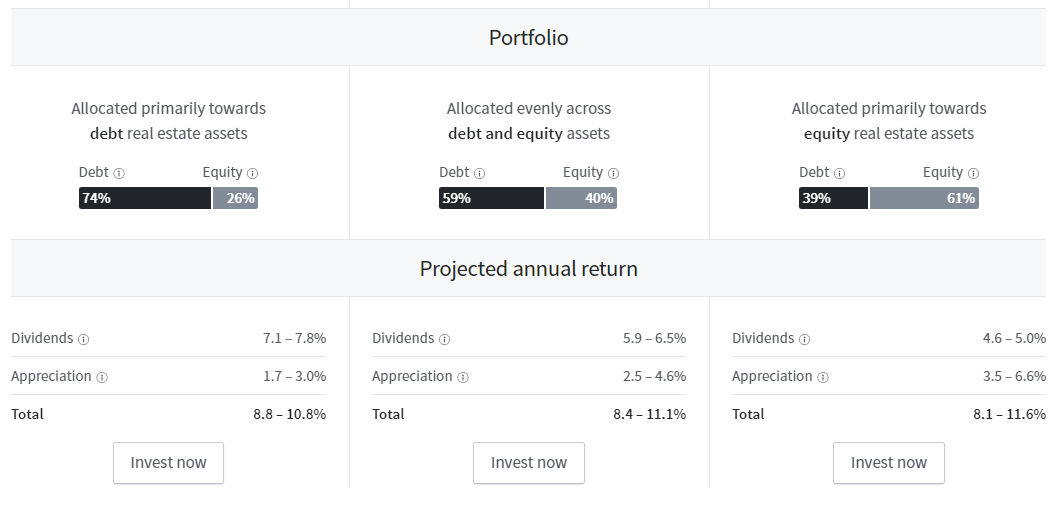Click the 61% equity bar segment
This screenshot has height=529, width=1058.
click(x=924, y=198)
